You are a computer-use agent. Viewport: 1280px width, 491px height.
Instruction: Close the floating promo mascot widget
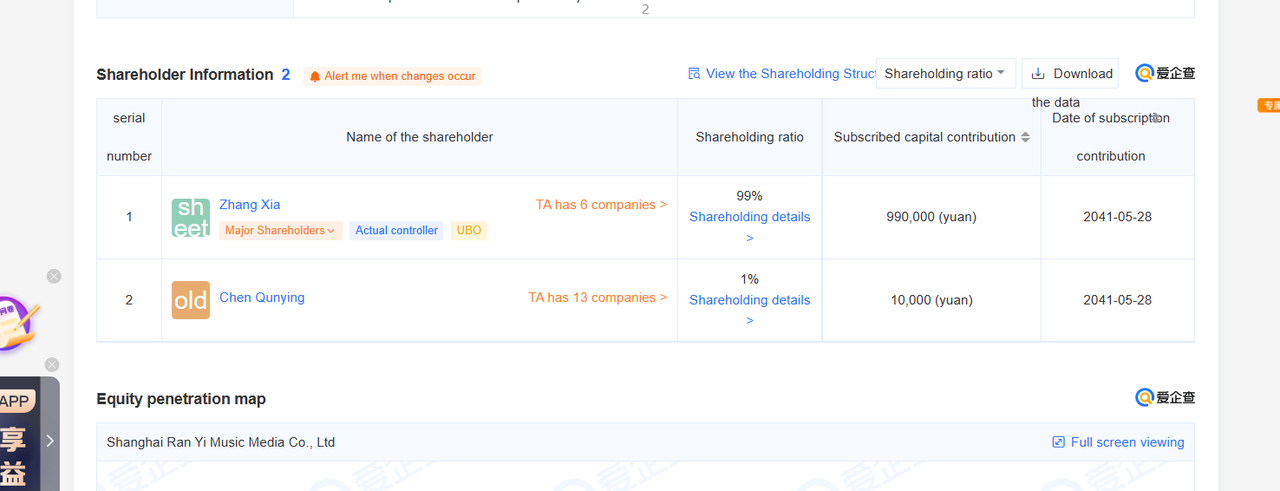pyautogui.click(x=54, y=276)
